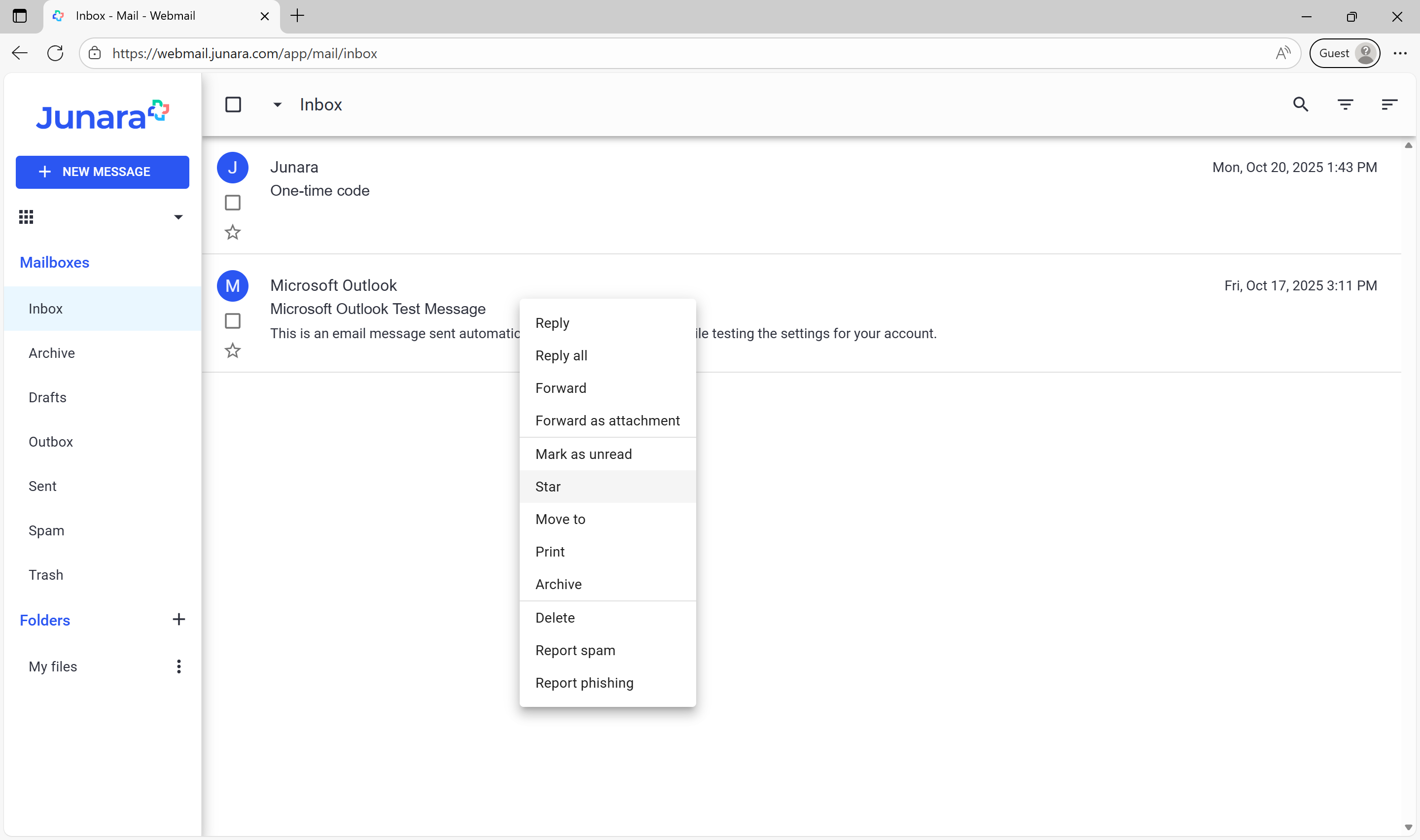Image resolution: width=1420 pixels, height=840 pixels.
Task: Choose Archive in context menu
Action: click(x=607, y=584)
